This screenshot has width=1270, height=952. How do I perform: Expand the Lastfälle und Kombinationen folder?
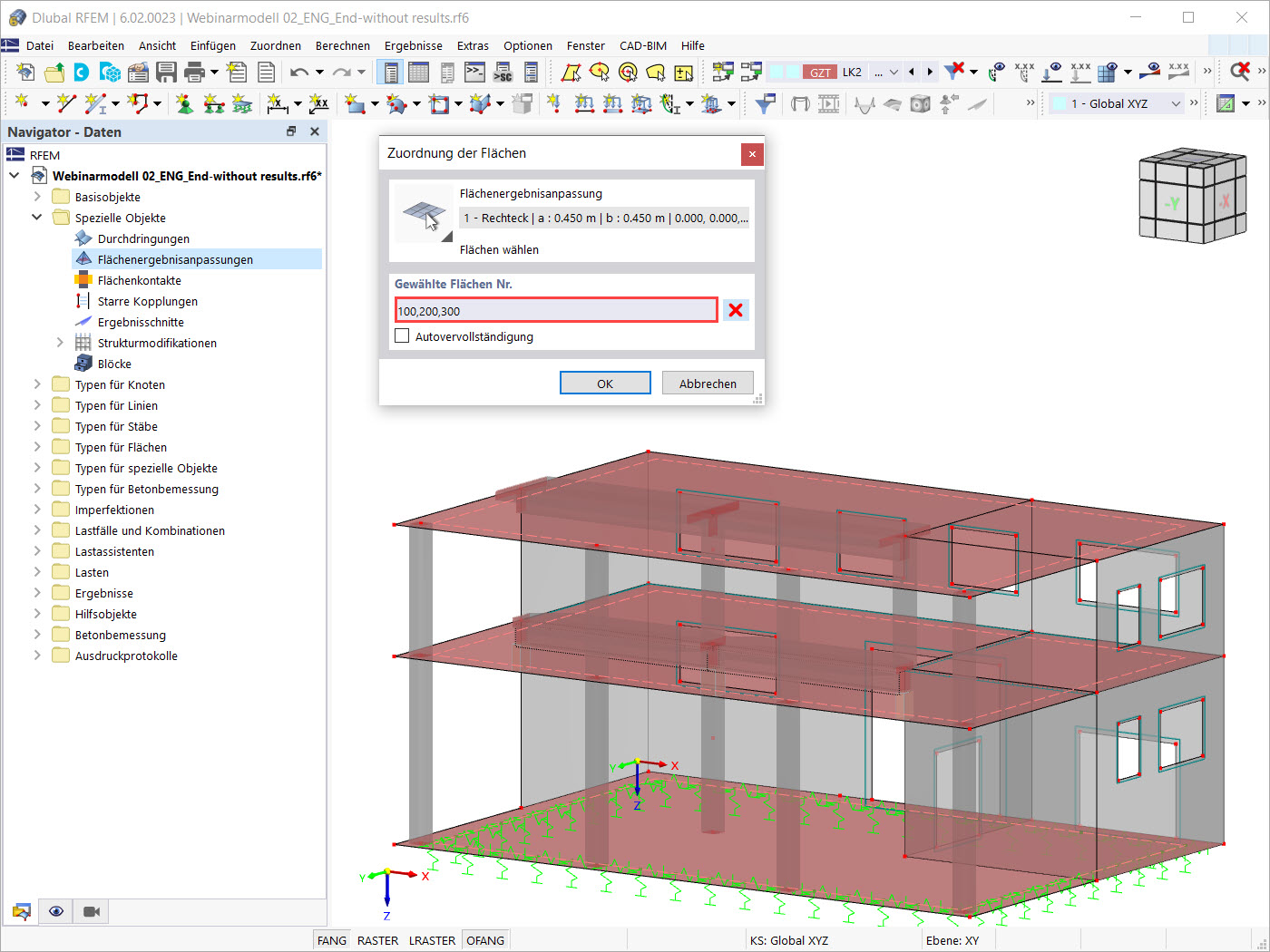pos(37,530)
